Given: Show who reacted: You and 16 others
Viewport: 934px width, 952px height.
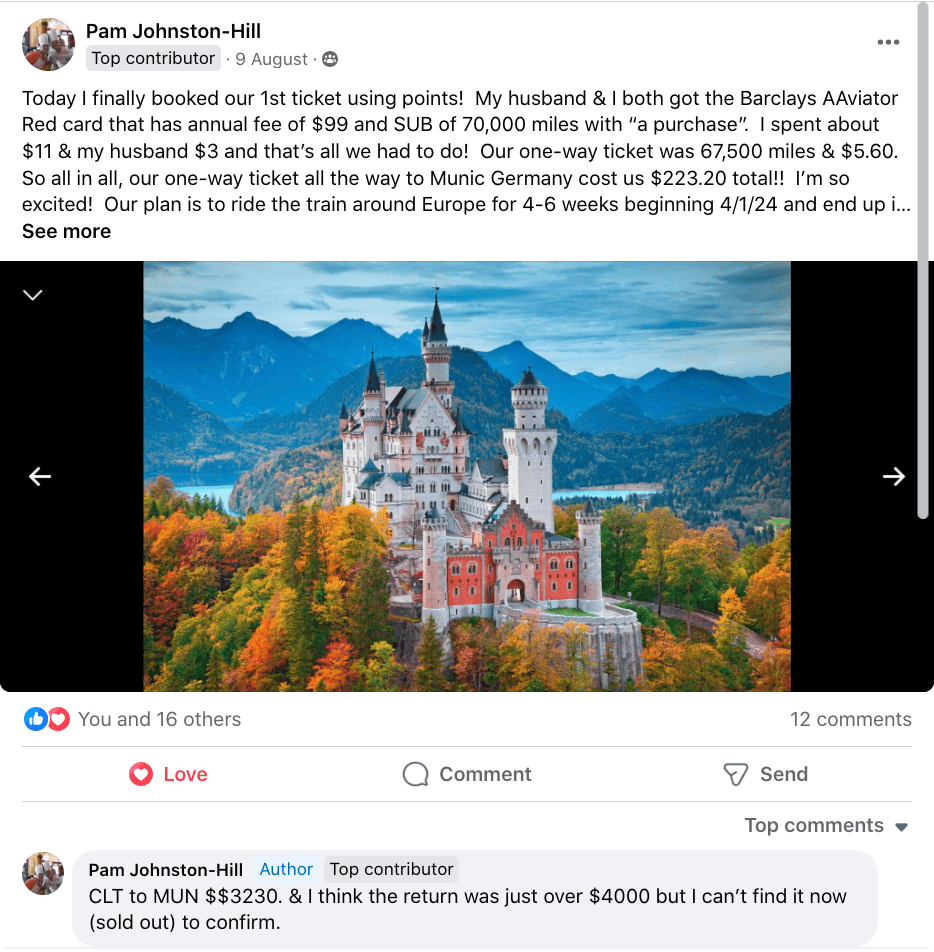Looking at the screenshot, I should tap(160, 719).
